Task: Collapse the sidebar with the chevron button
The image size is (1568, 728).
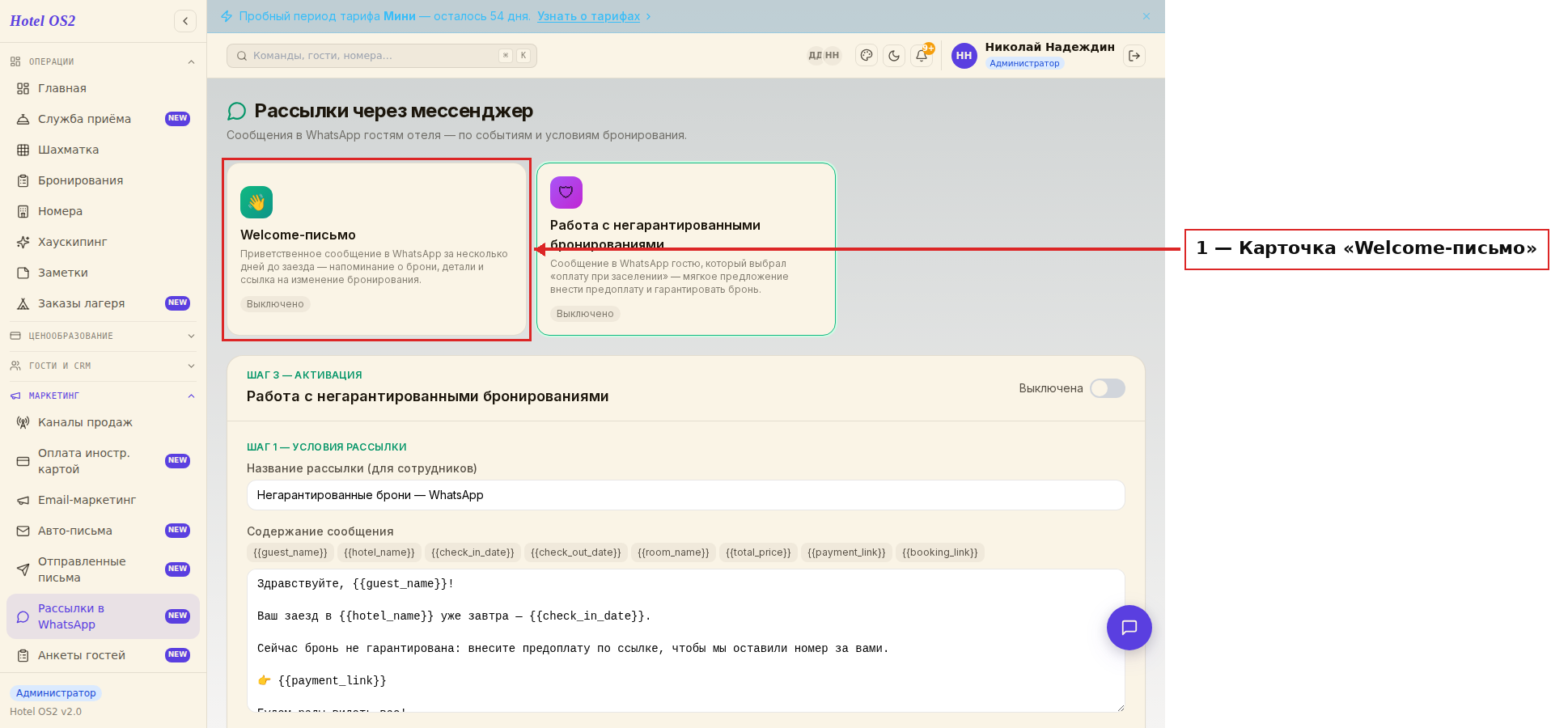Action: 185,21
